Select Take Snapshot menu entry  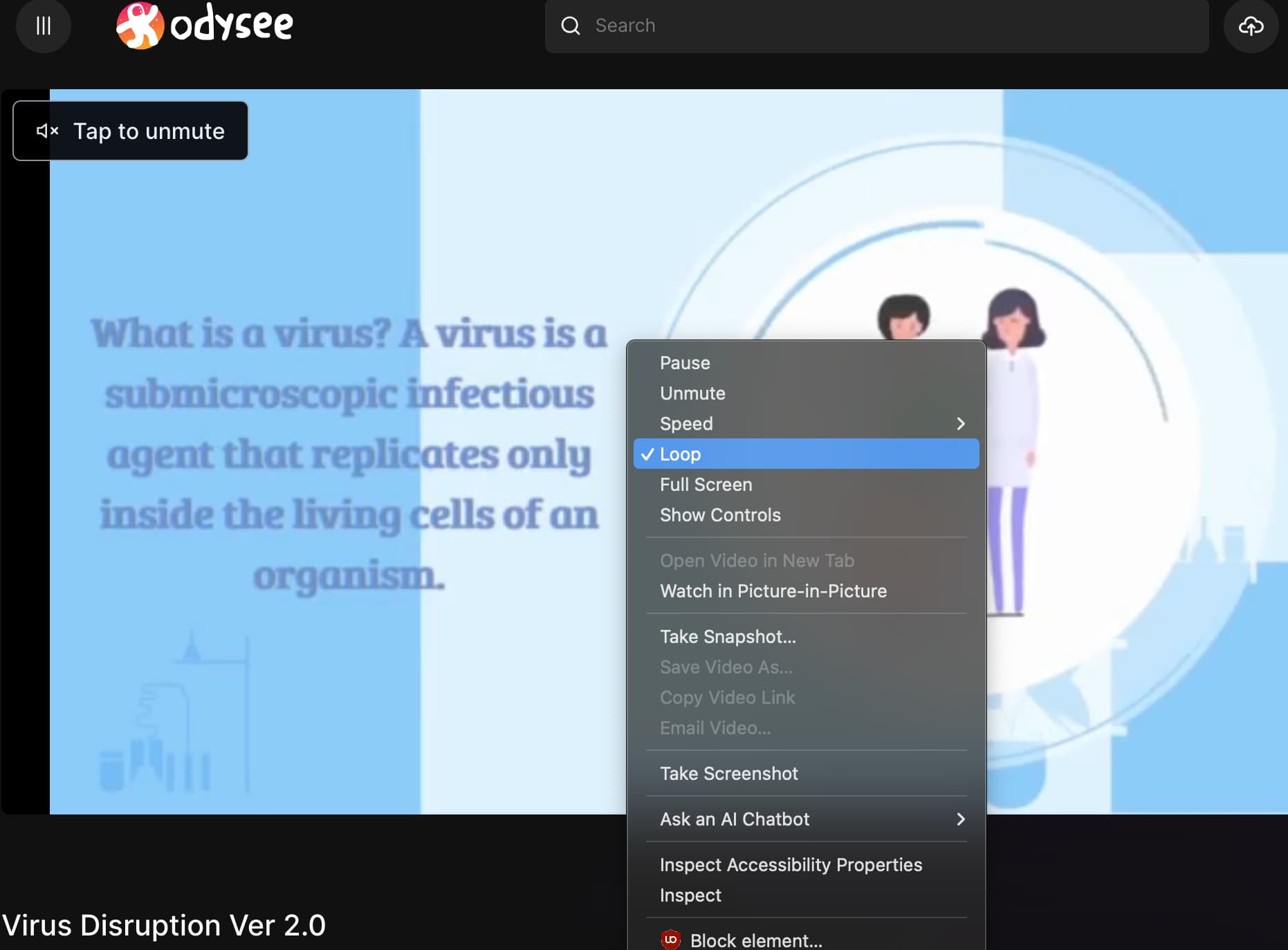(x=728, y=637)
